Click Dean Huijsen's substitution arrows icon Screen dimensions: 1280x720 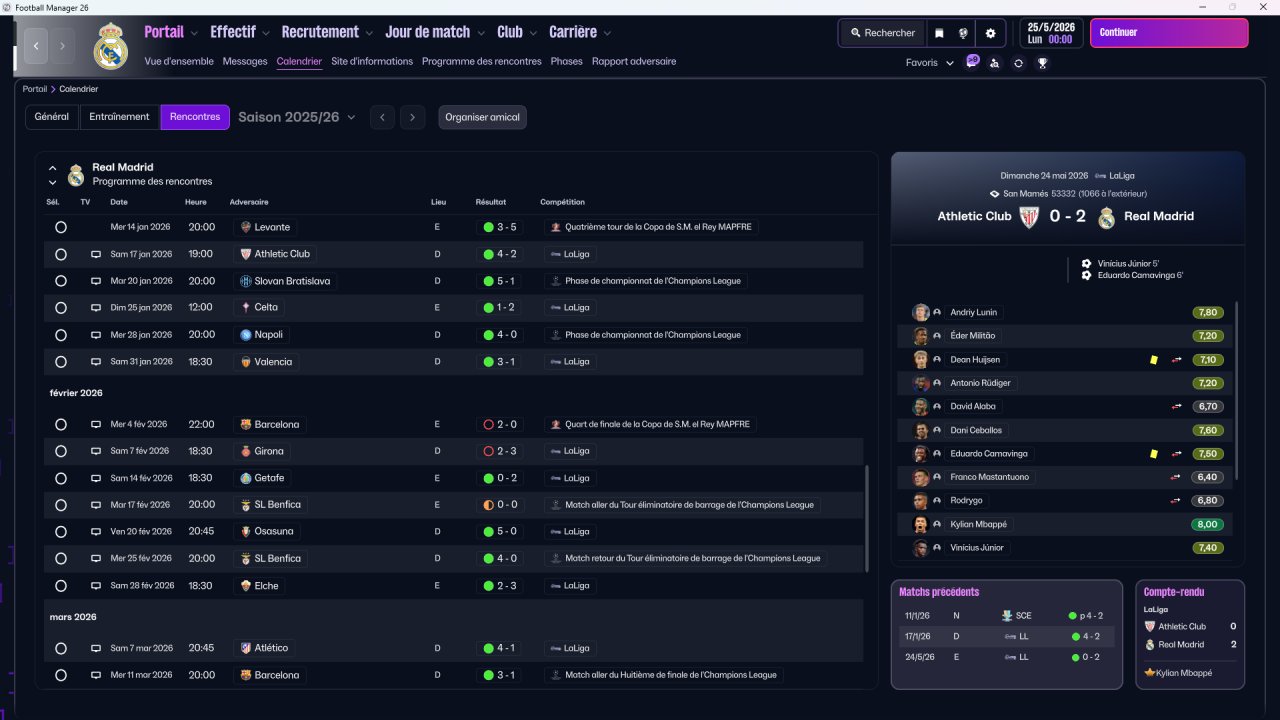click(x=1177, y=359)
